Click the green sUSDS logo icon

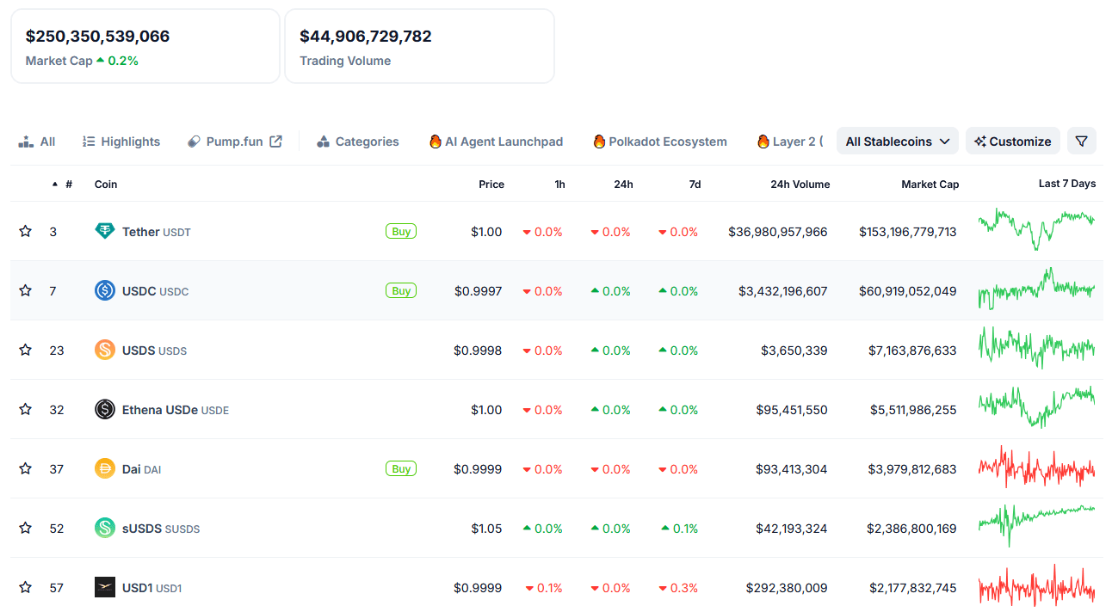[x=104, y=527]
